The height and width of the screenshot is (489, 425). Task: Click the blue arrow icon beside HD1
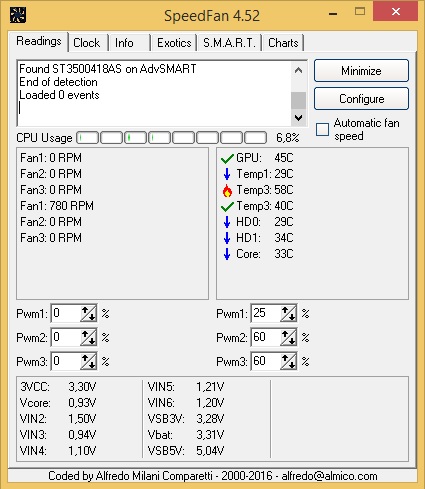coord(227,238)
